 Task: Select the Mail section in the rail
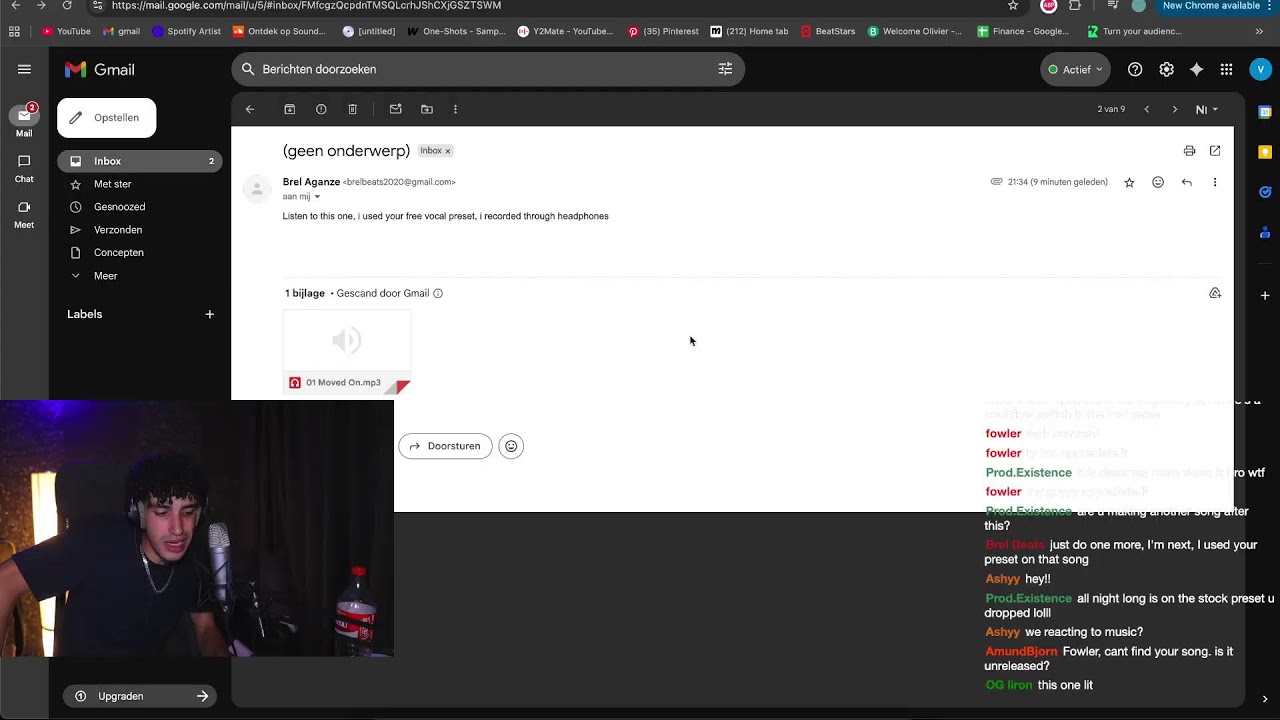coord(24,121)
